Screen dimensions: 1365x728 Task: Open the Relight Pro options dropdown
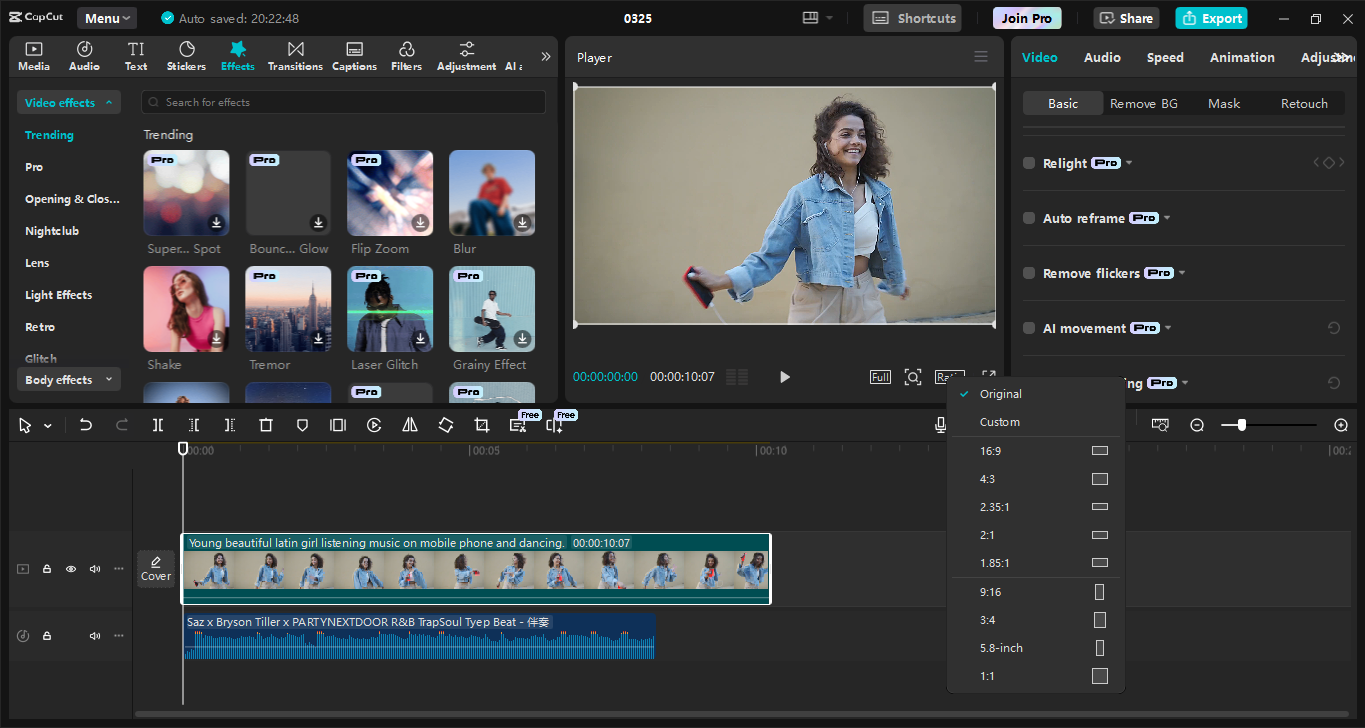(1129, 162)
